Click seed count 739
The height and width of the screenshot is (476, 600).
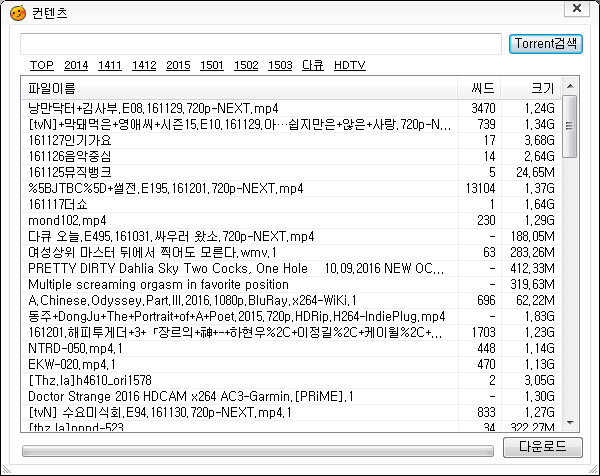point(486,125)
